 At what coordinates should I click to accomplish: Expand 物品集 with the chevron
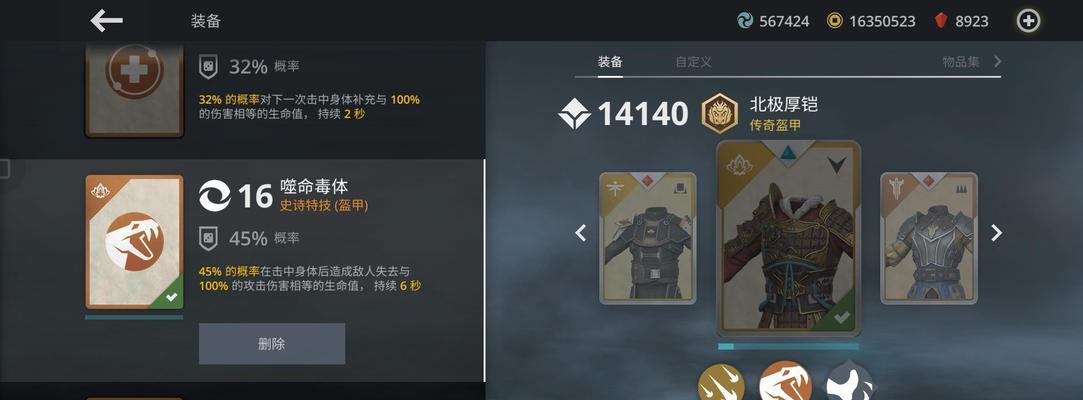tap(997, 61)
